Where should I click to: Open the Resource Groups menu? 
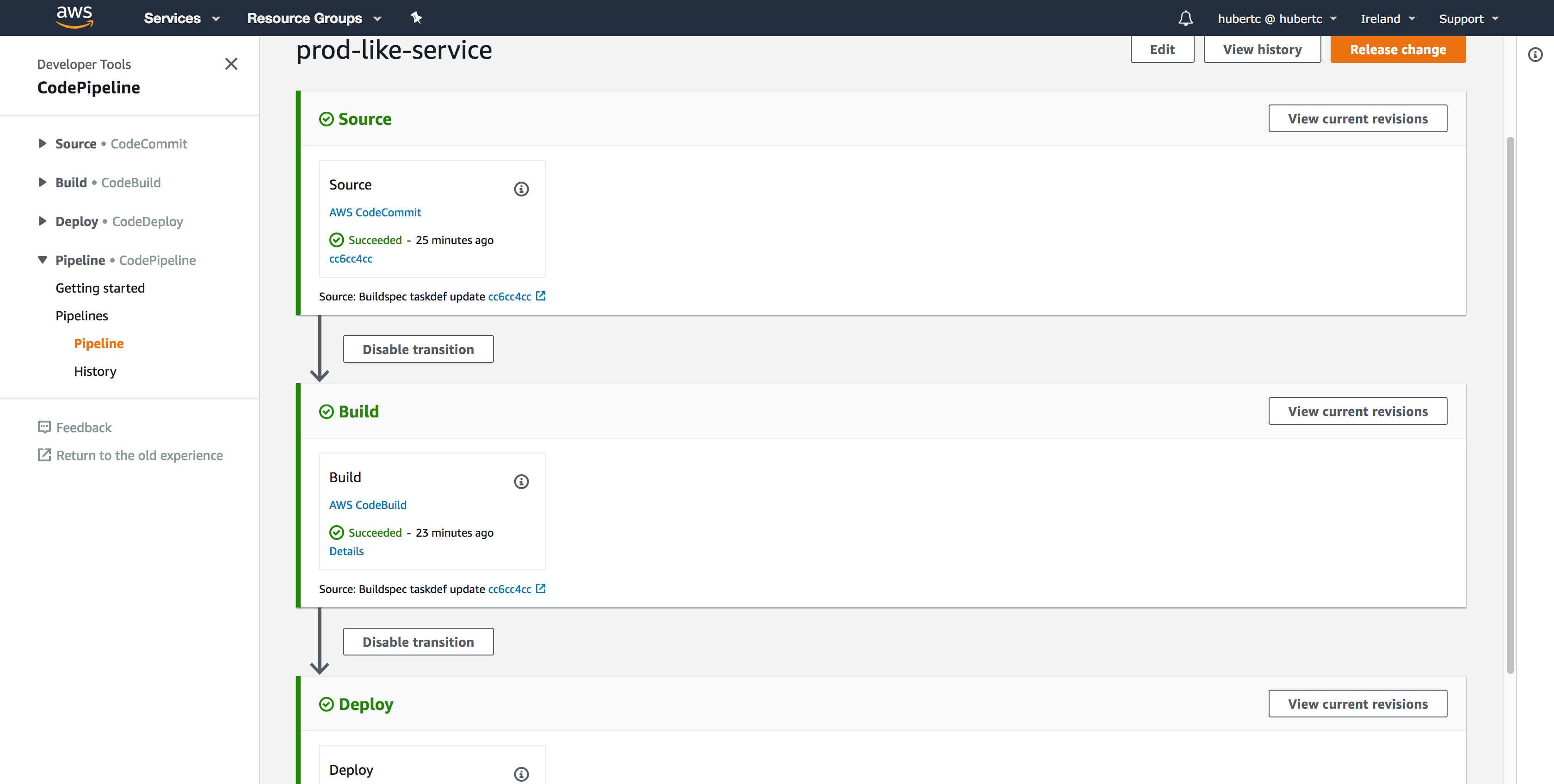pos(314,18)
